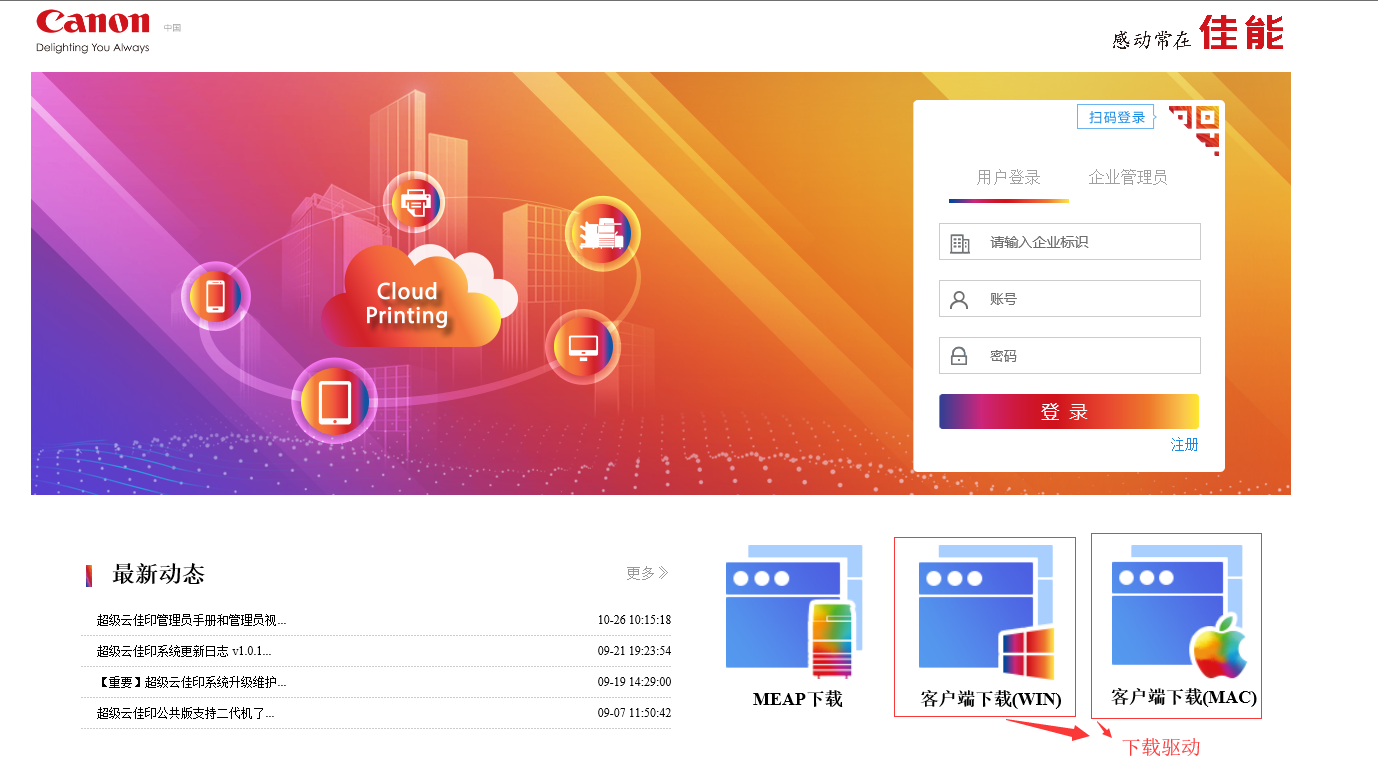Switch to the 用户登录 tab
1378x762 pixels.
(x=1008, y=178)
